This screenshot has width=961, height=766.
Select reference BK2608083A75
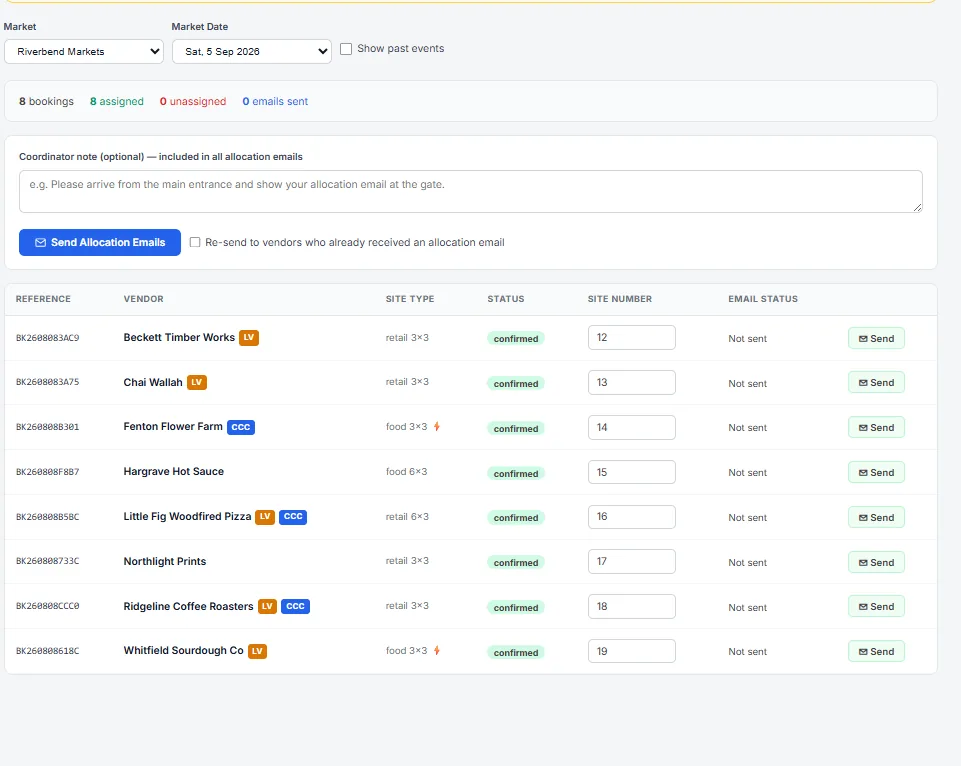[x=48, y=382]
